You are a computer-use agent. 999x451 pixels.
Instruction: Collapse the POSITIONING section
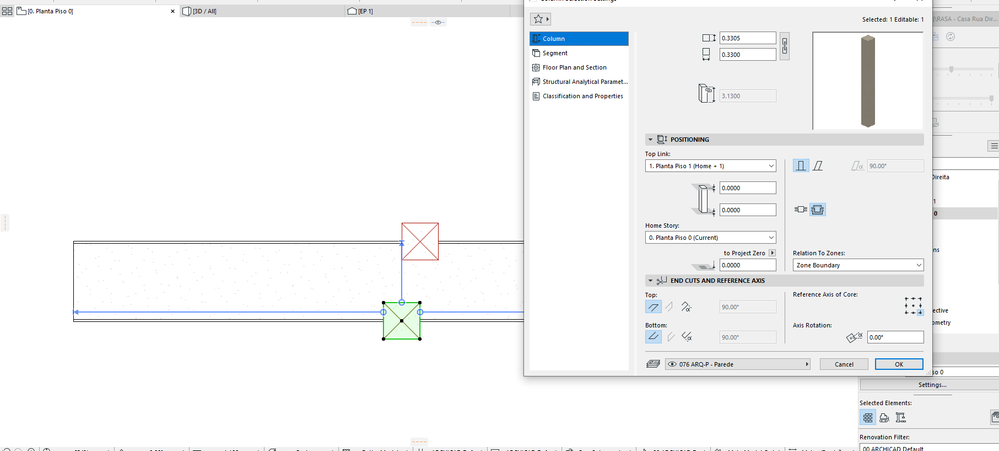click(650, 140)
